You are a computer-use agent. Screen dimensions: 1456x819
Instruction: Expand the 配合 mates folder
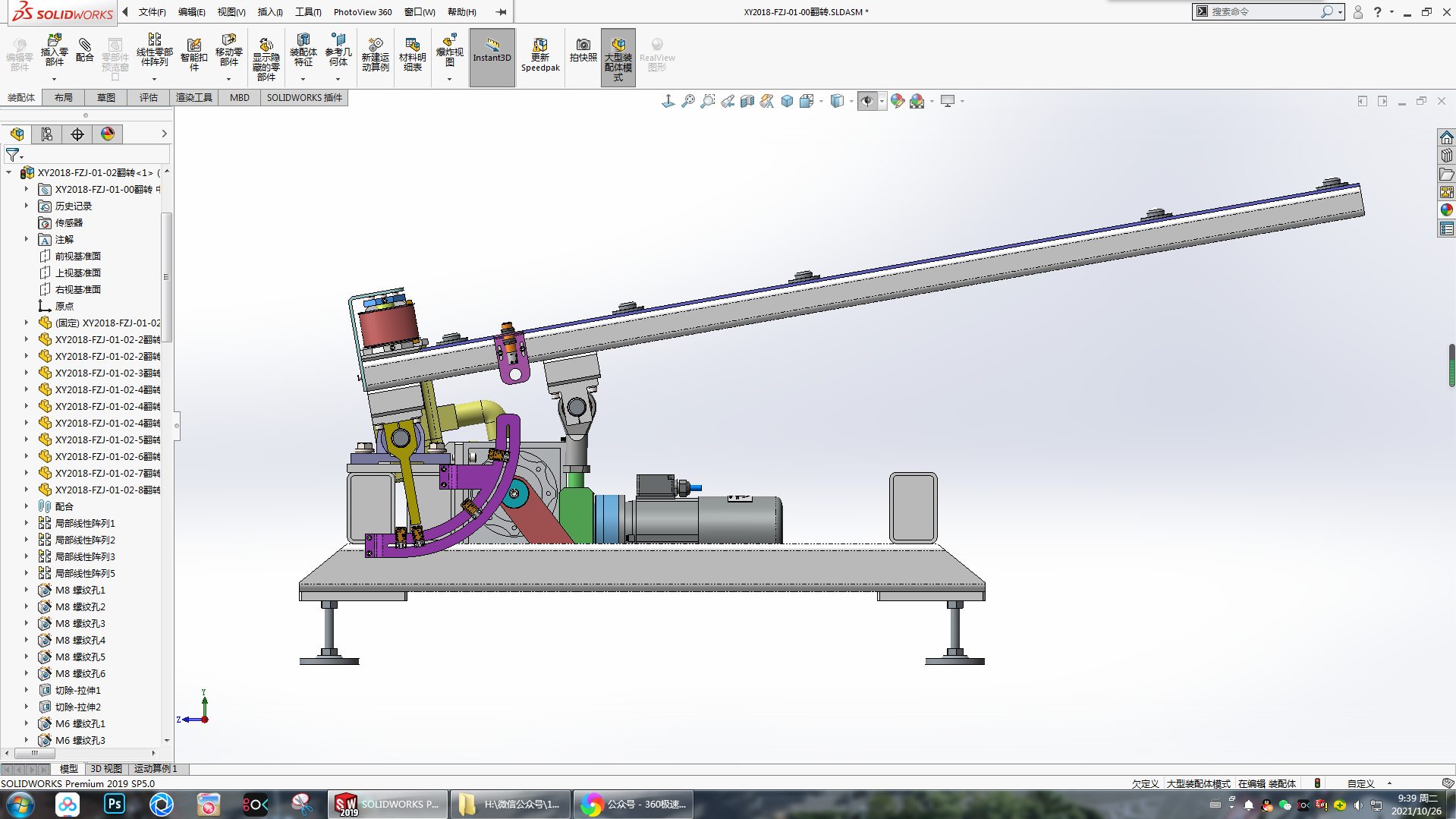26,506
